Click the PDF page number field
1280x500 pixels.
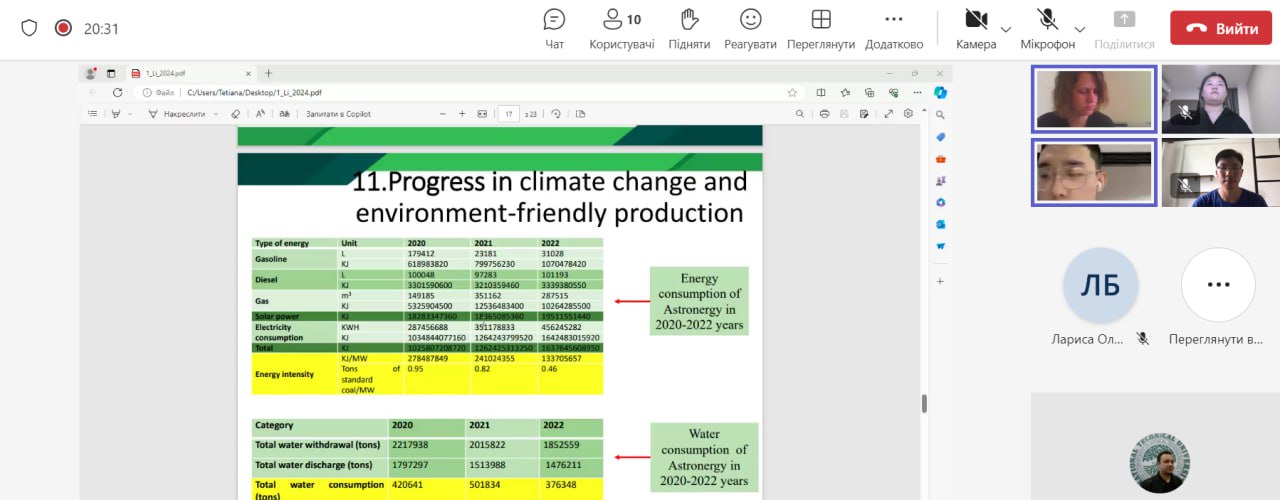509,114
